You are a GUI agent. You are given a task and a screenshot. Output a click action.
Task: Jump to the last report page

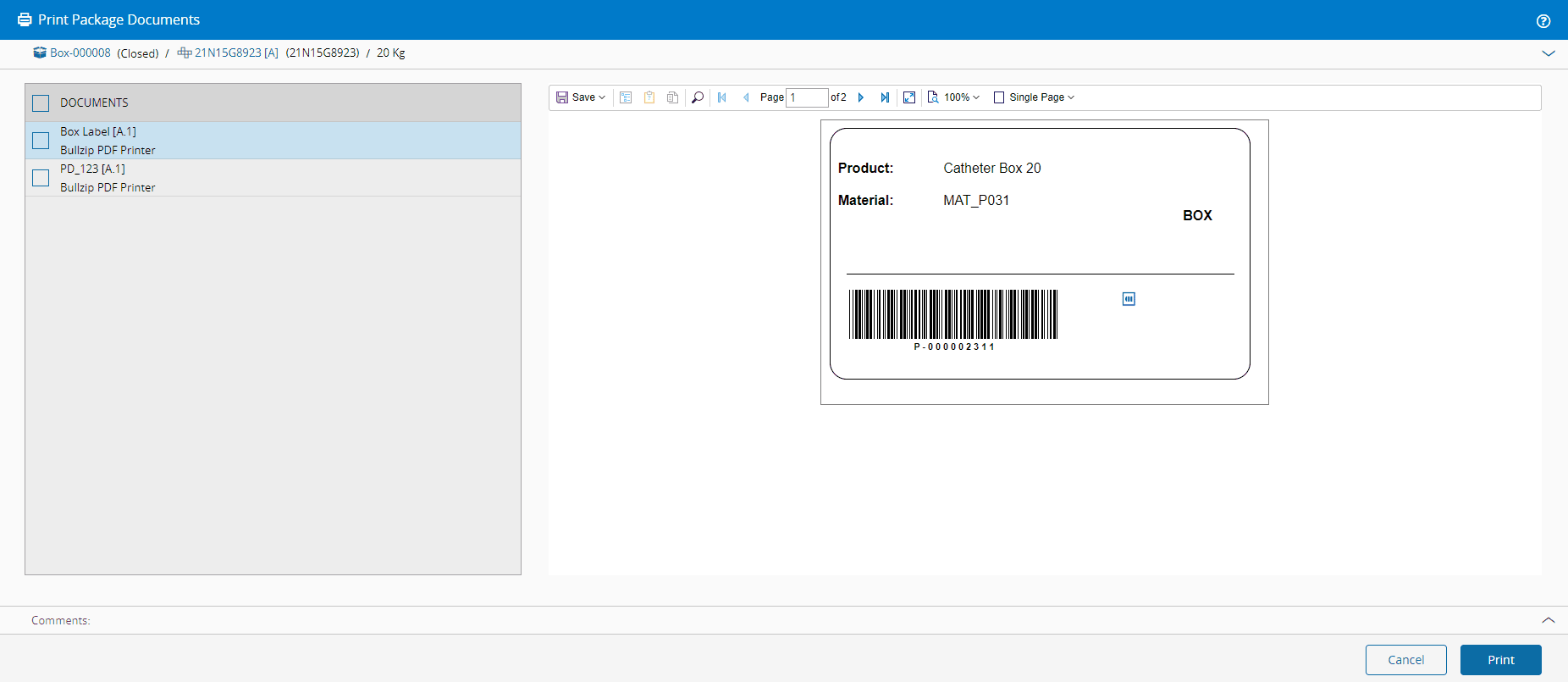point(885,97)
